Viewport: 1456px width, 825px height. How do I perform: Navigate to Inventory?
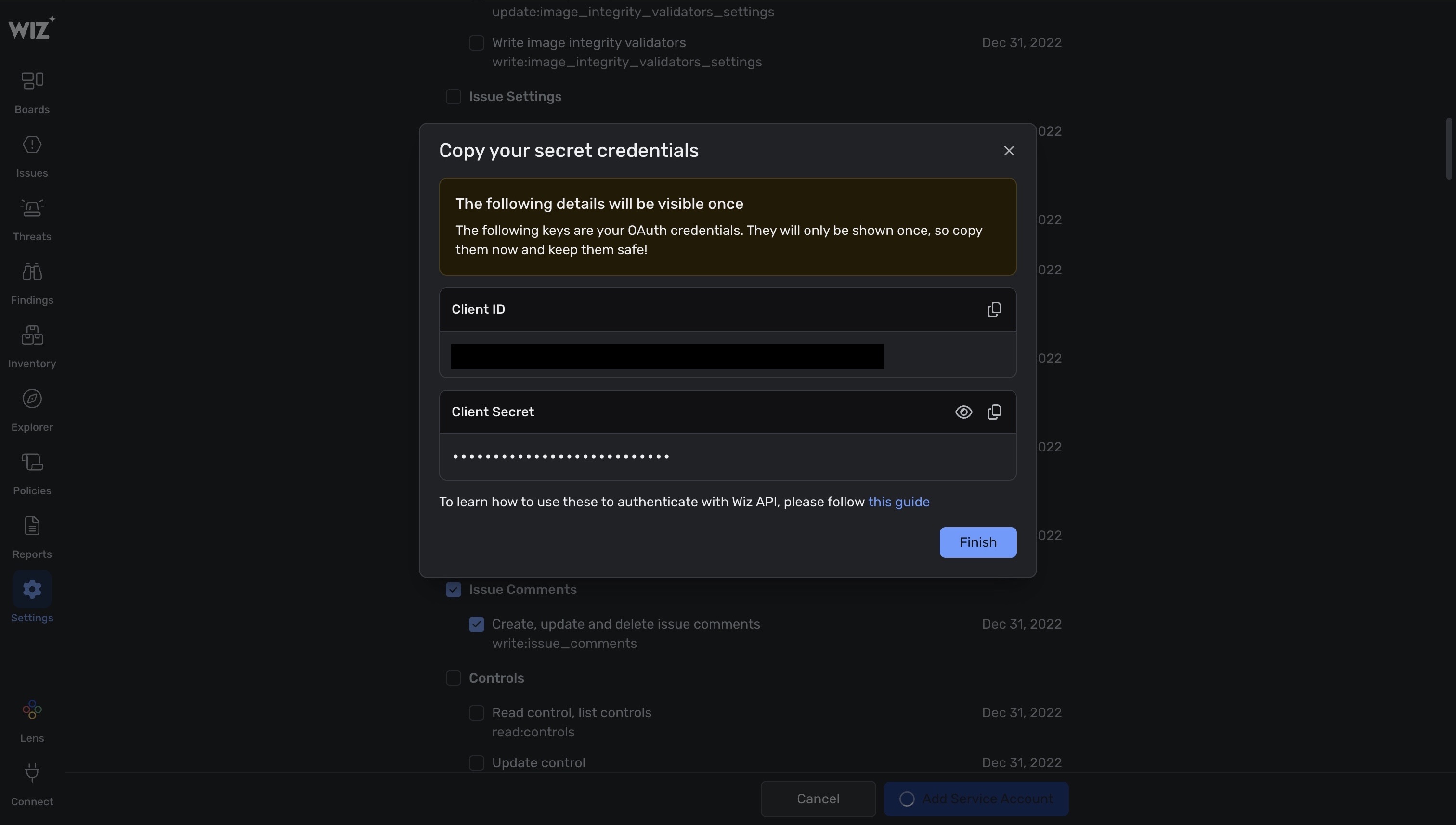tap(32, 347)
